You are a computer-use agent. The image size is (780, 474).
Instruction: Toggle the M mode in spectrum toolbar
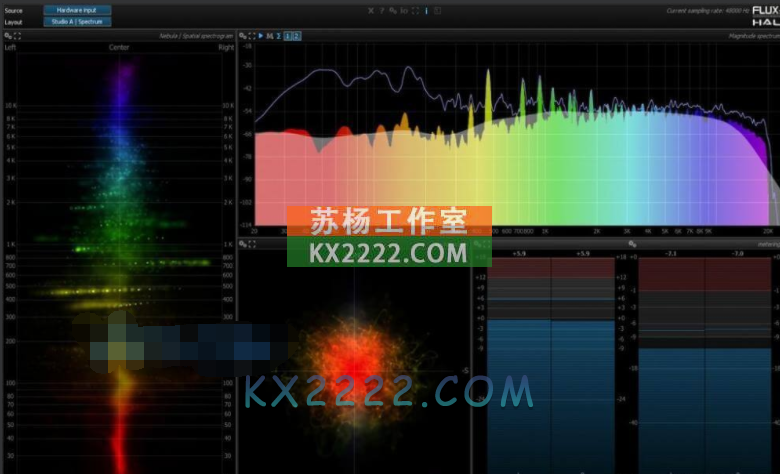[x=270, y=36]
